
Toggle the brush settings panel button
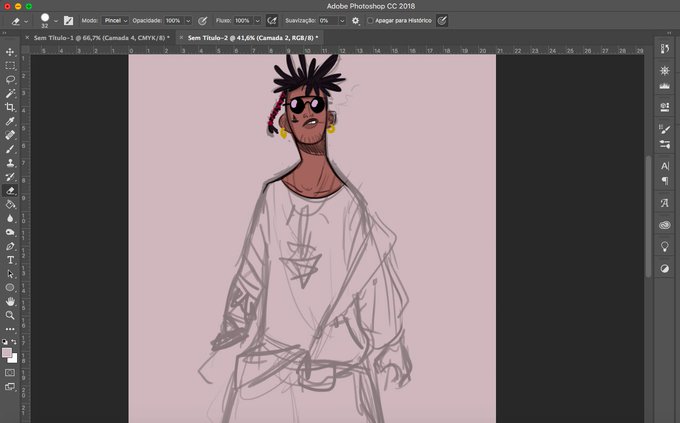pos(69,20)
